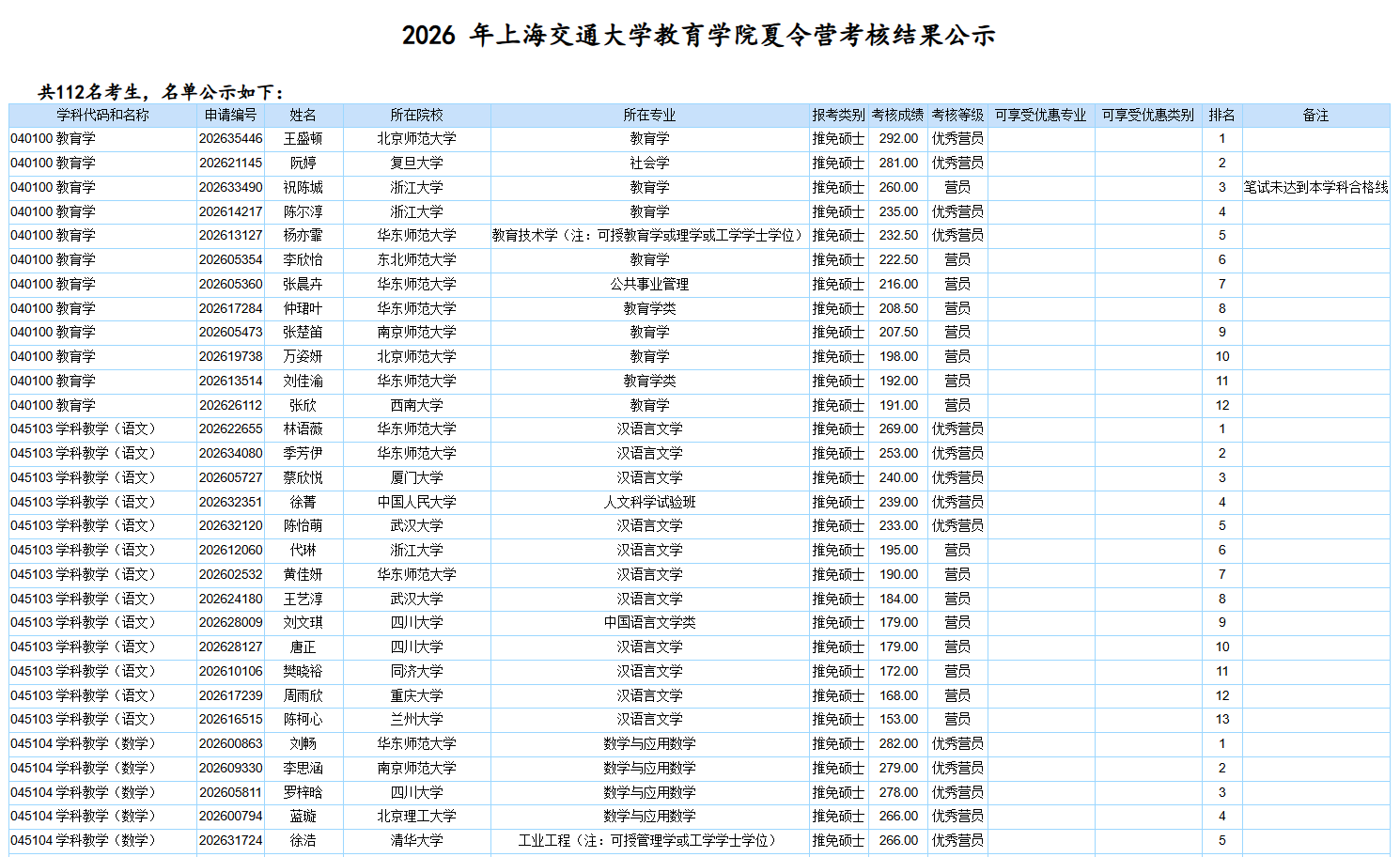The width and height of the screenshot is (1400, 857).
Task: Click the name 王艺淳
Action: (x=303, y=599)
